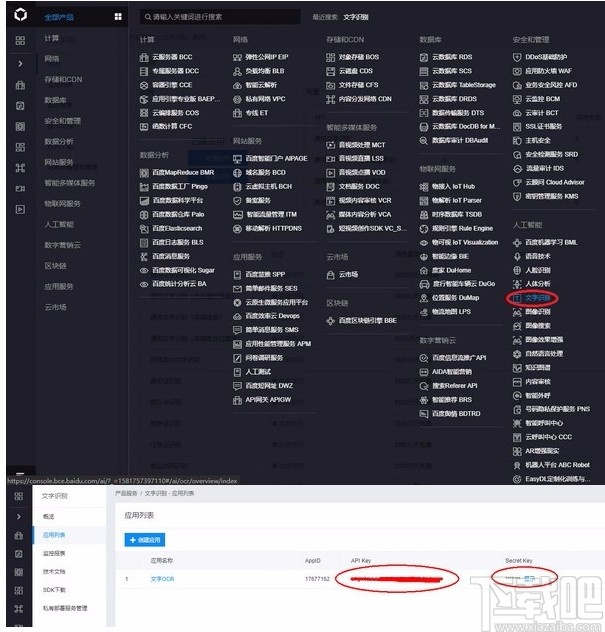Screen dimensions: 605x632
Task: Click the icon beside 对象存储 BOS
Action: [x=330, y=57]
